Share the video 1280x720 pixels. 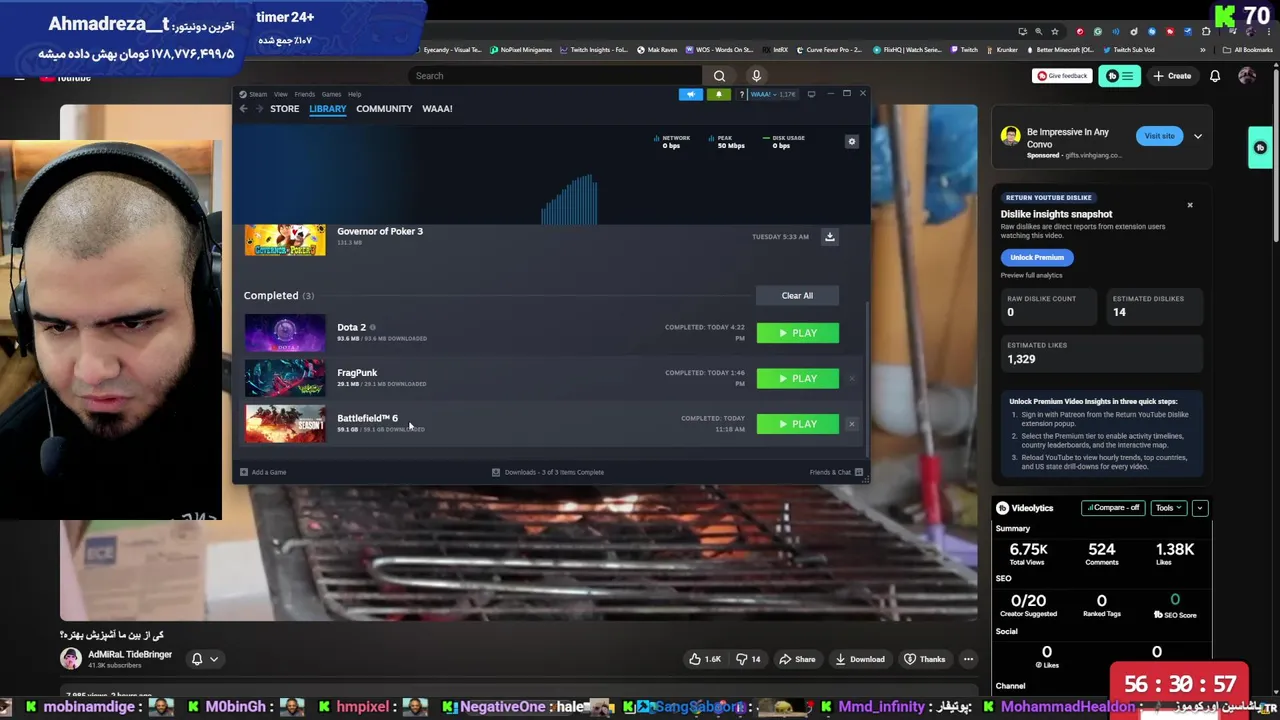(797, 659)
